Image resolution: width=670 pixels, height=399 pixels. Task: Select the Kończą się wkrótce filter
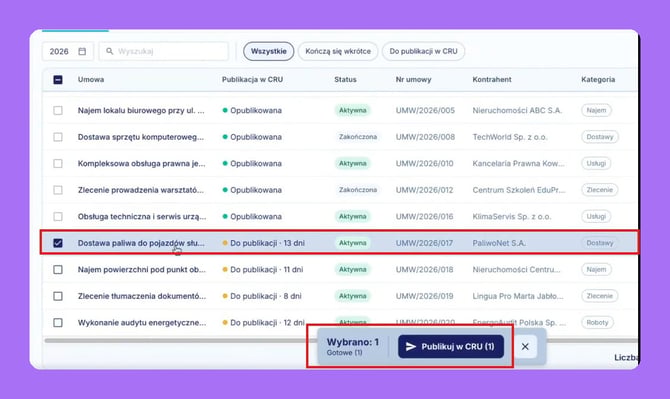[x=338, y=51]
